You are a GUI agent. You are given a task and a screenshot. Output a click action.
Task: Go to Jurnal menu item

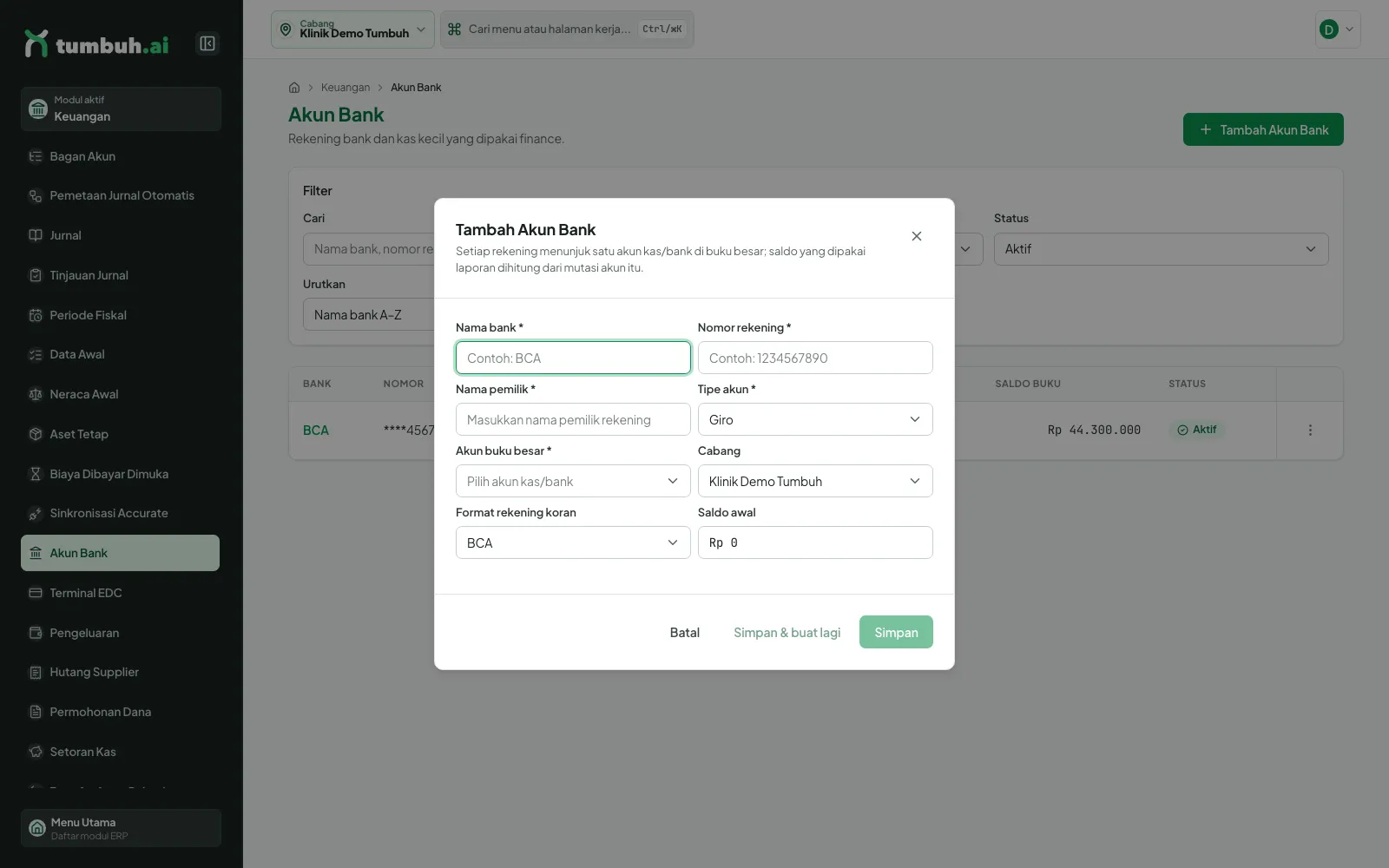(121, 235)
